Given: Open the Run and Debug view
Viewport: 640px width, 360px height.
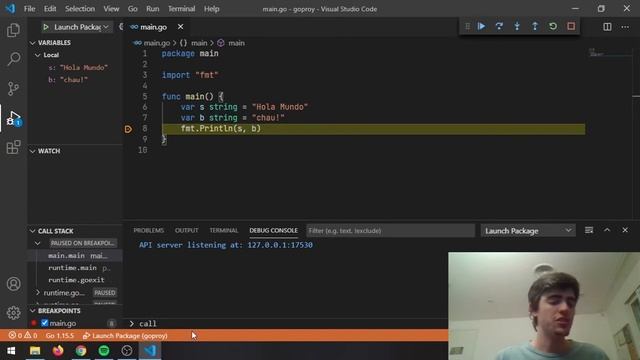Looking at the screenshot, I should pos(13,118).
